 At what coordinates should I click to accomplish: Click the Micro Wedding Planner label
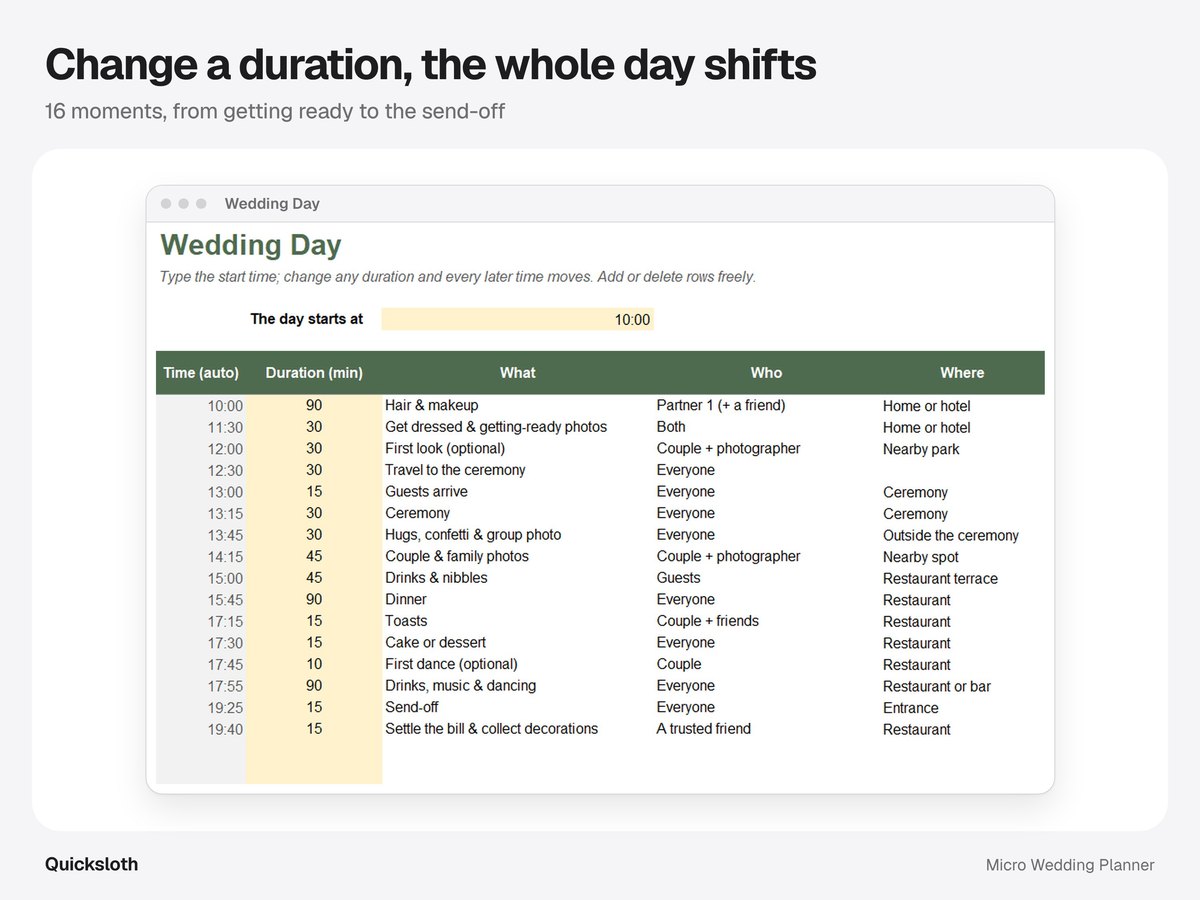tap(1070, 865)
